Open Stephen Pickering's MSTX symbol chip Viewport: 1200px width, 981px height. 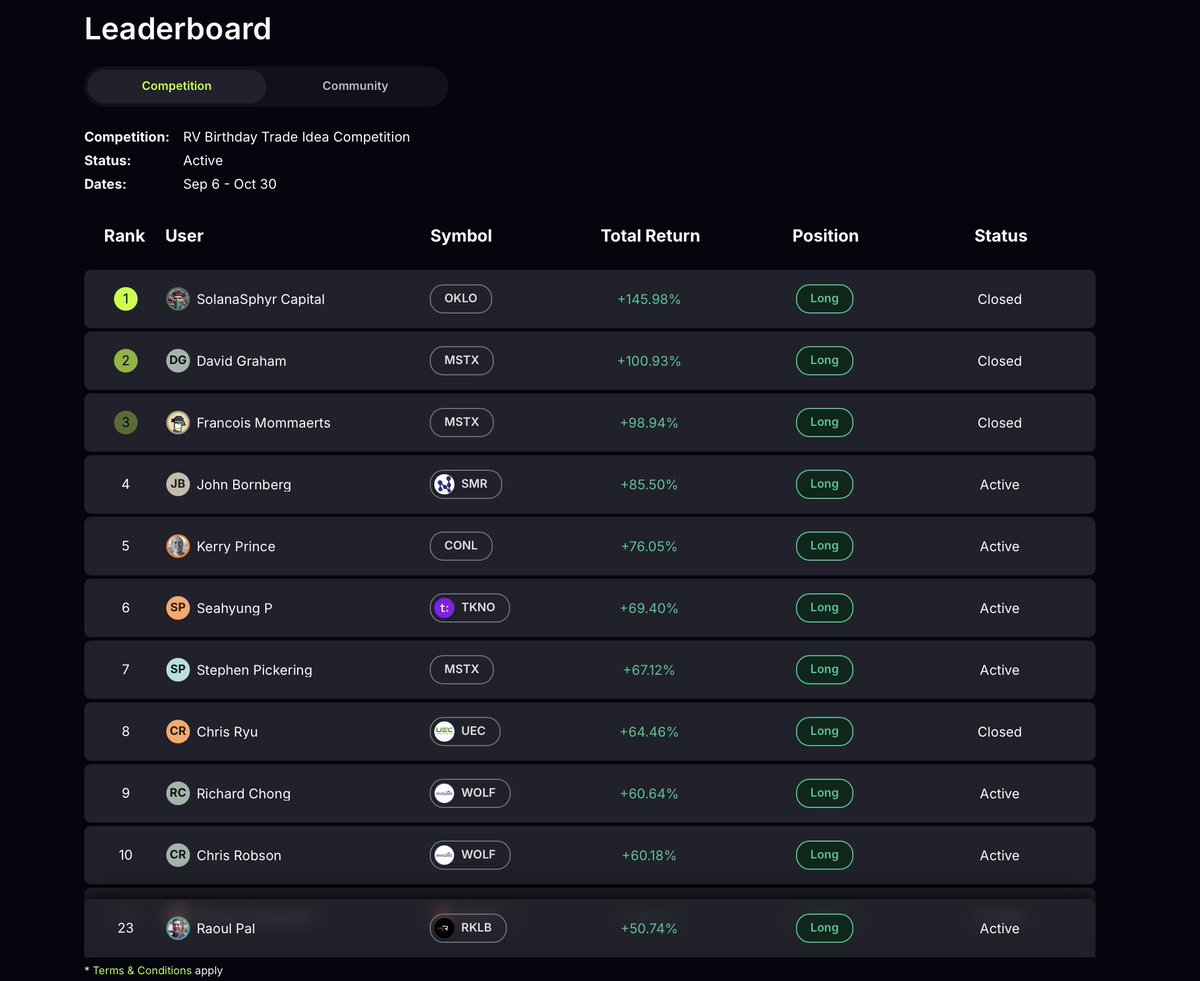tap(462, 670)
